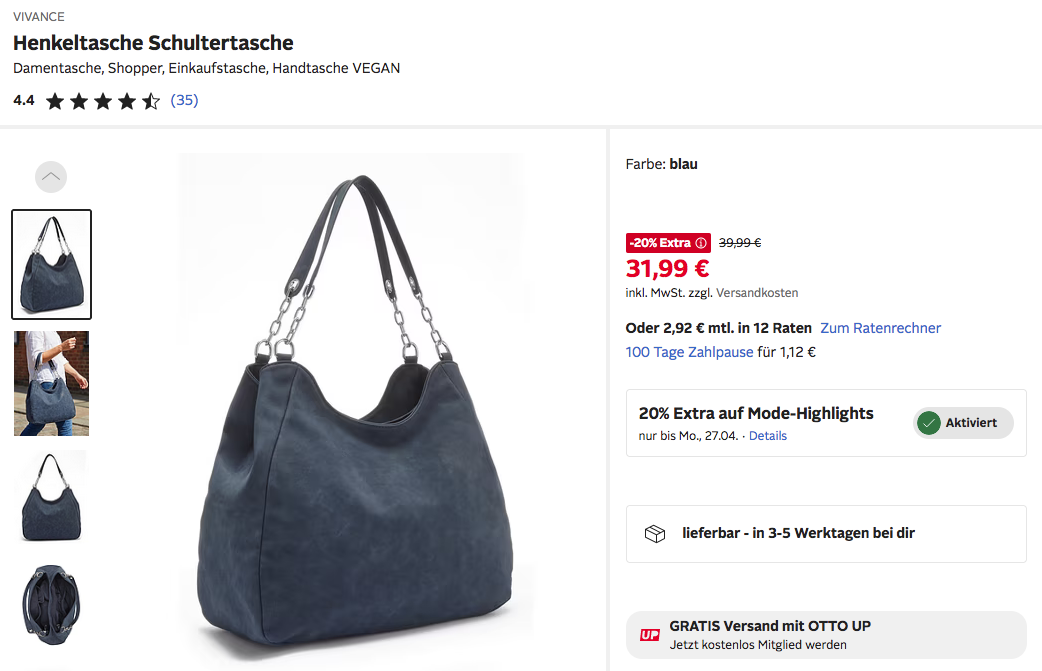
Task: Click the red OTTO UP logo icon
Action: (650, 635)
